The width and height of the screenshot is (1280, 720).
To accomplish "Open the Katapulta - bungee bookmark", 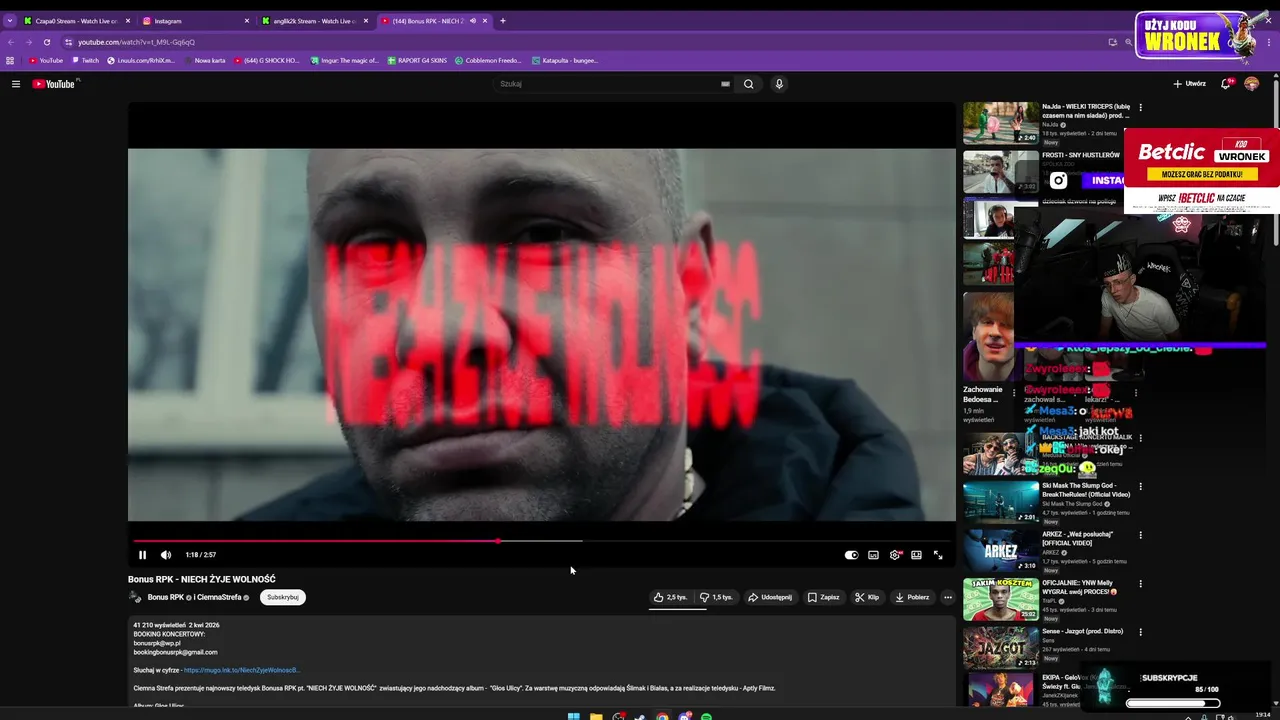I will (565, 61).
